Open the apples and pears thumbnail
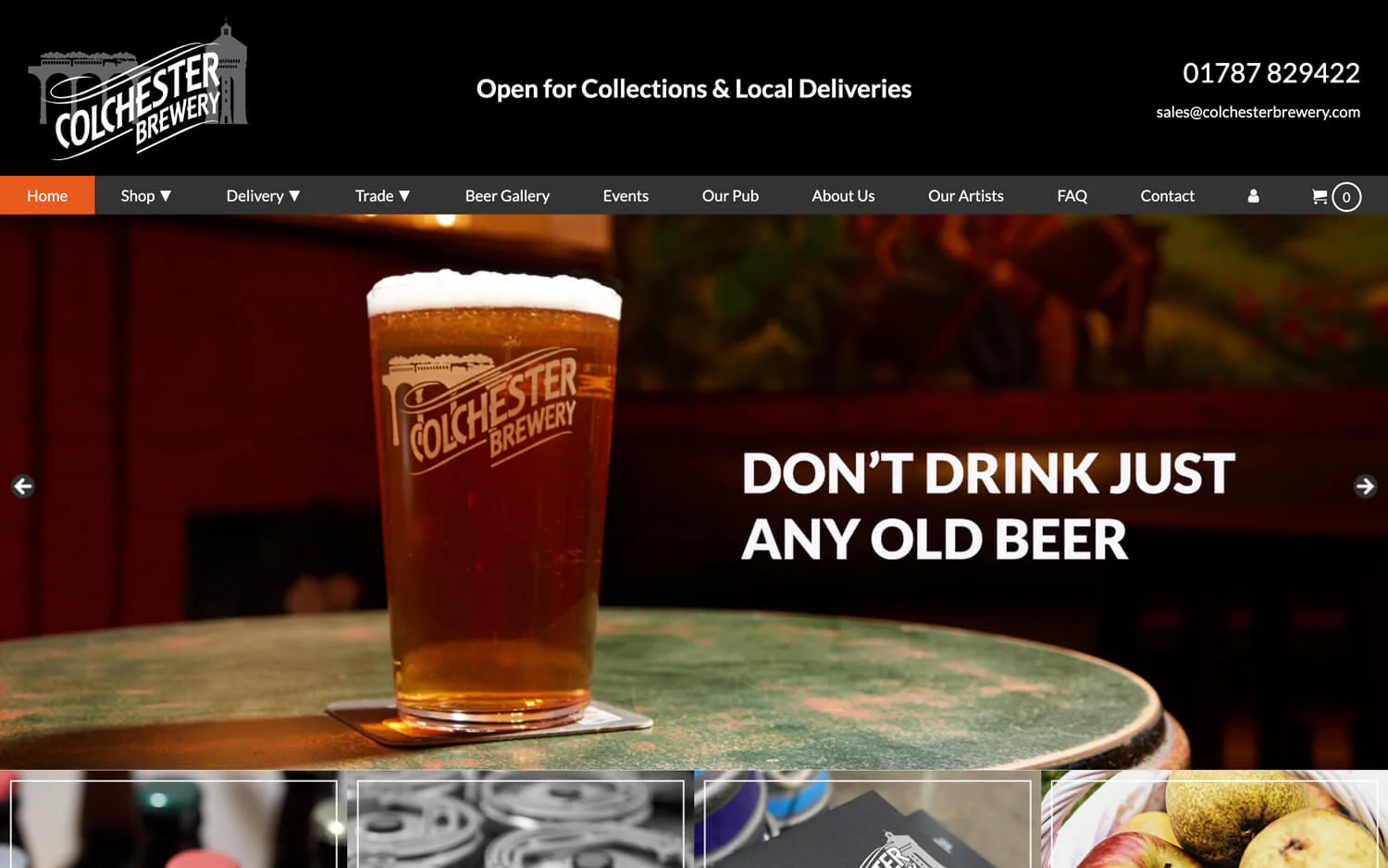The height and width of the screenshot is (868, 1388). pyautogui.click(x=1212, y=824)
